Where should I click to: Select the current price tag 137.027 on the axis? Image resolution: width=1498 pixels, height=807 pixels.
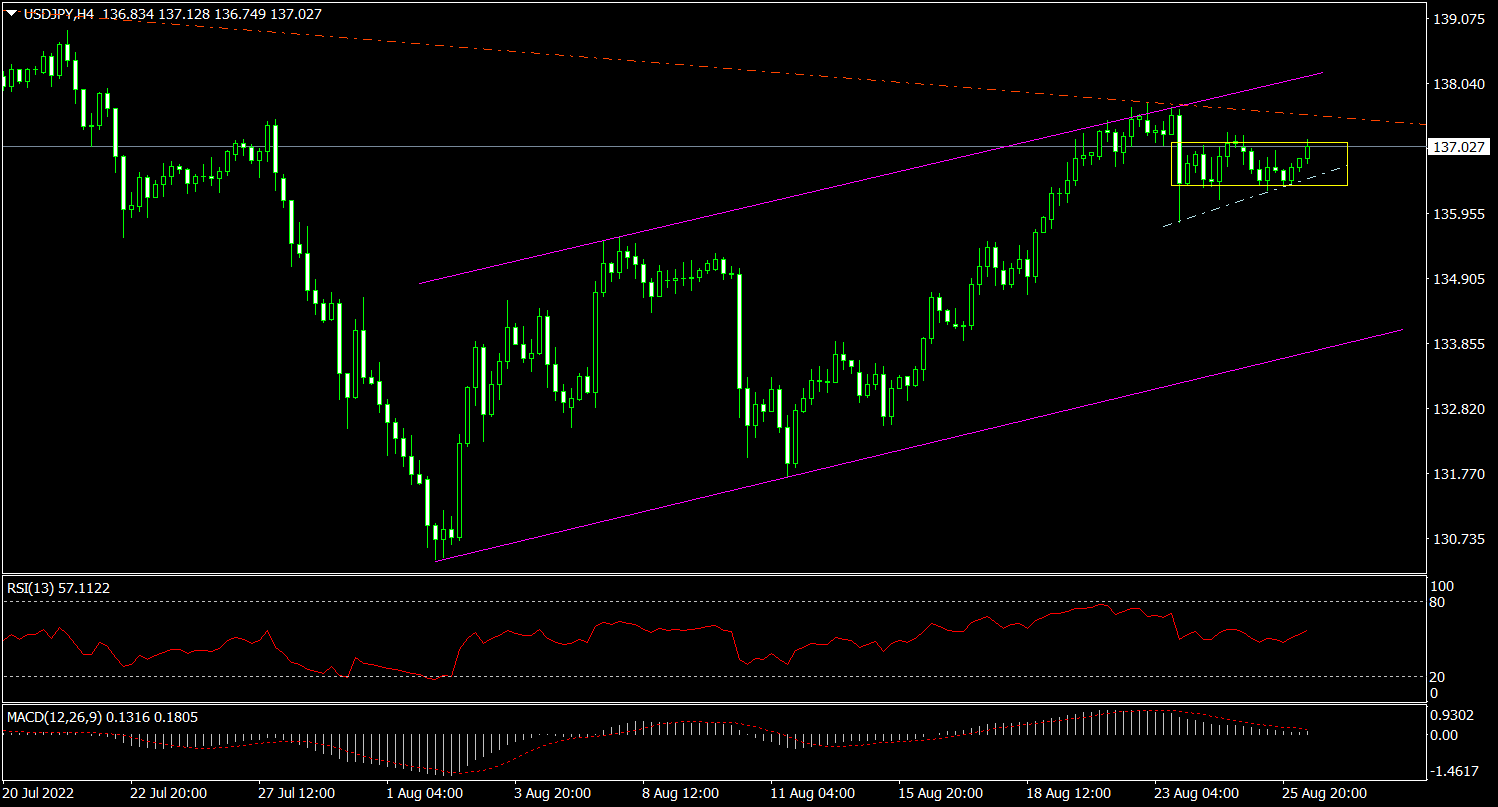pos(1461,147)
